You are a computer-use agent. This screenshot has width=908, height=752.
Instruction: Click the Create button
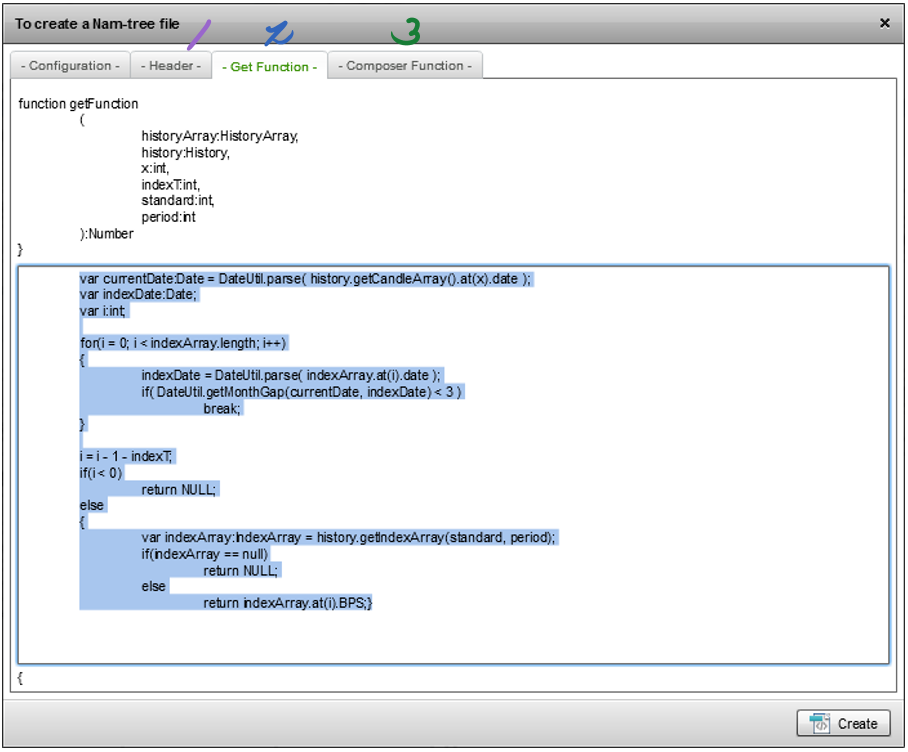[x=843, y=723]
